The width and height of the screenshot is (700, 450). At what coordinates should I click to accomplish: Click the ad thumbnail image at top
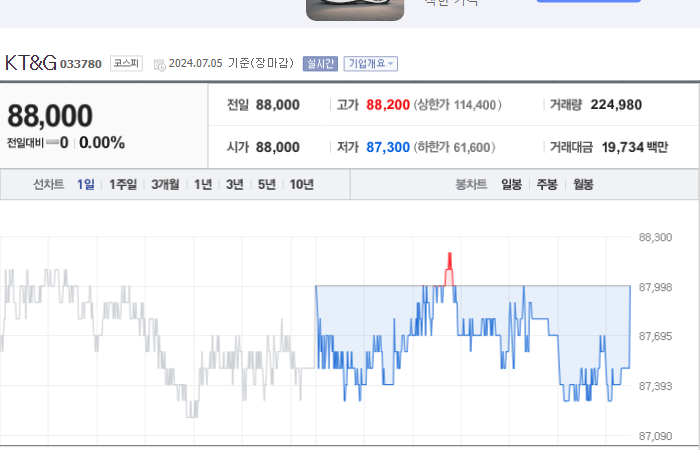pyautogui.click(x=355, y=10)
